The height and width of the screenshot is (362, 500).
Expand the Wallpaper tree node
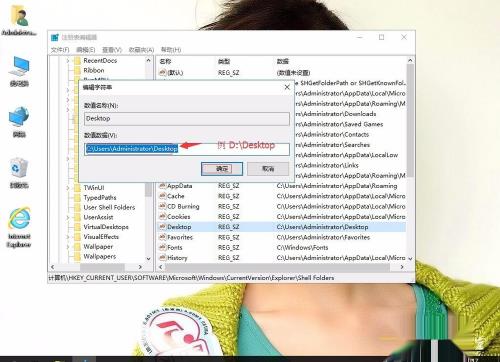click(x=68, y=247)
